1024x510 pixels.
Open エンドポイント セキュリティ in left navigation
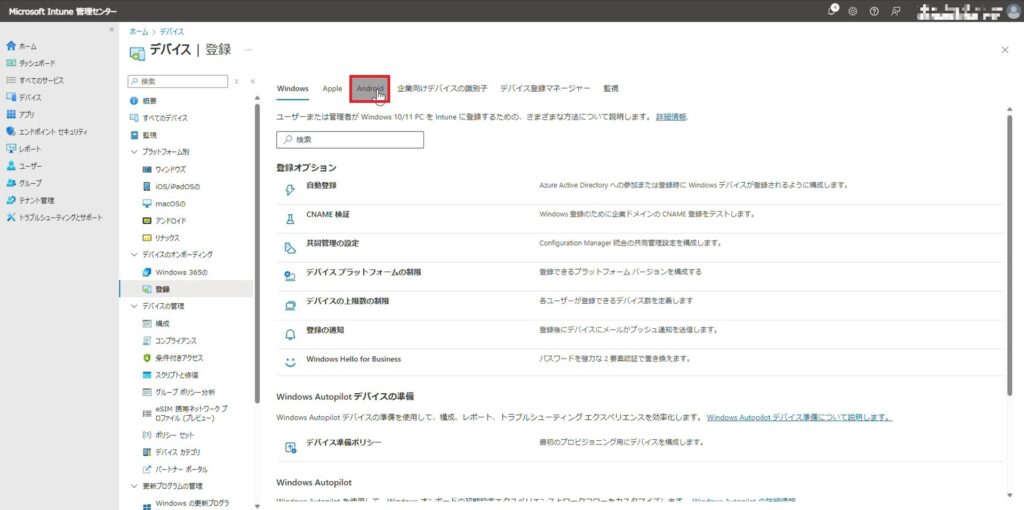point(52,131)
